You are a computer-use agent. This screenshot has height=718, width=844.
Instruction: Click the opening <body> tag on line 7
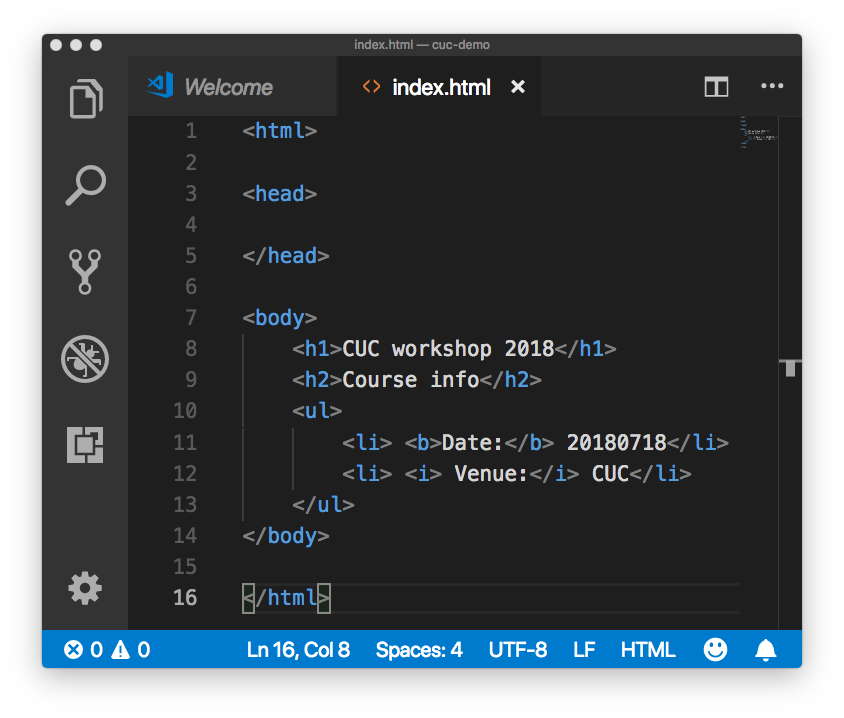(280, 318)
